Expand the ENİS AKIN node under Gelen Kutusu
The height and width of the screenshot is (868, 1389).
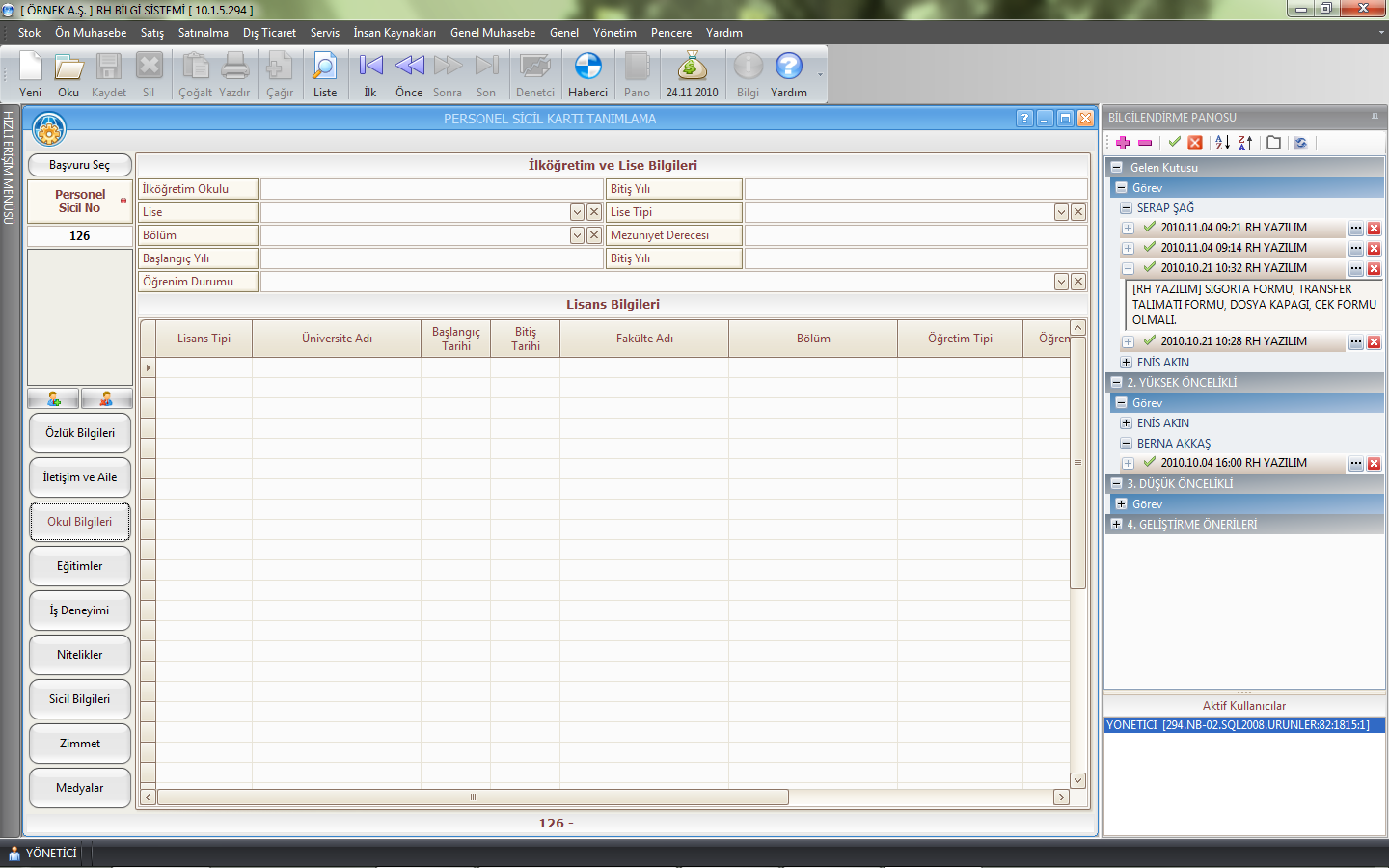pyautogui.click(x=1126, y=363)
